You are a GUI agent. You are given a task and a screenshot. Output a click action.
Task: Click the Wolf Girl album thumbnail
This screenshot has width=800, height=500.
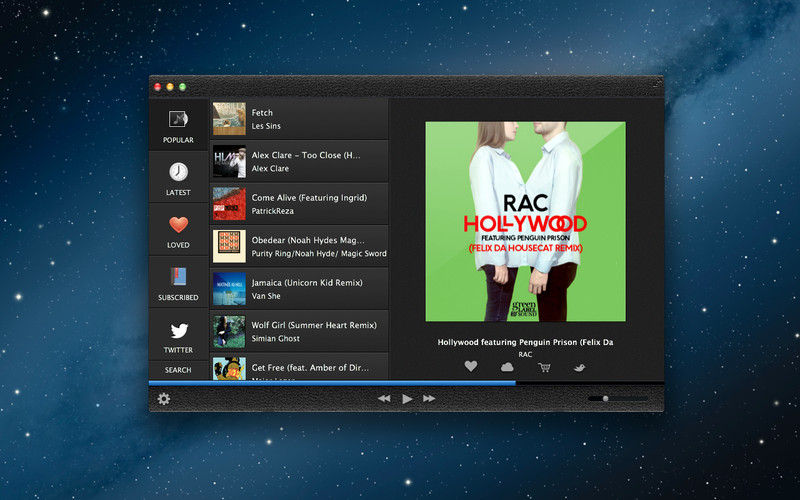(x=229, y=331)
